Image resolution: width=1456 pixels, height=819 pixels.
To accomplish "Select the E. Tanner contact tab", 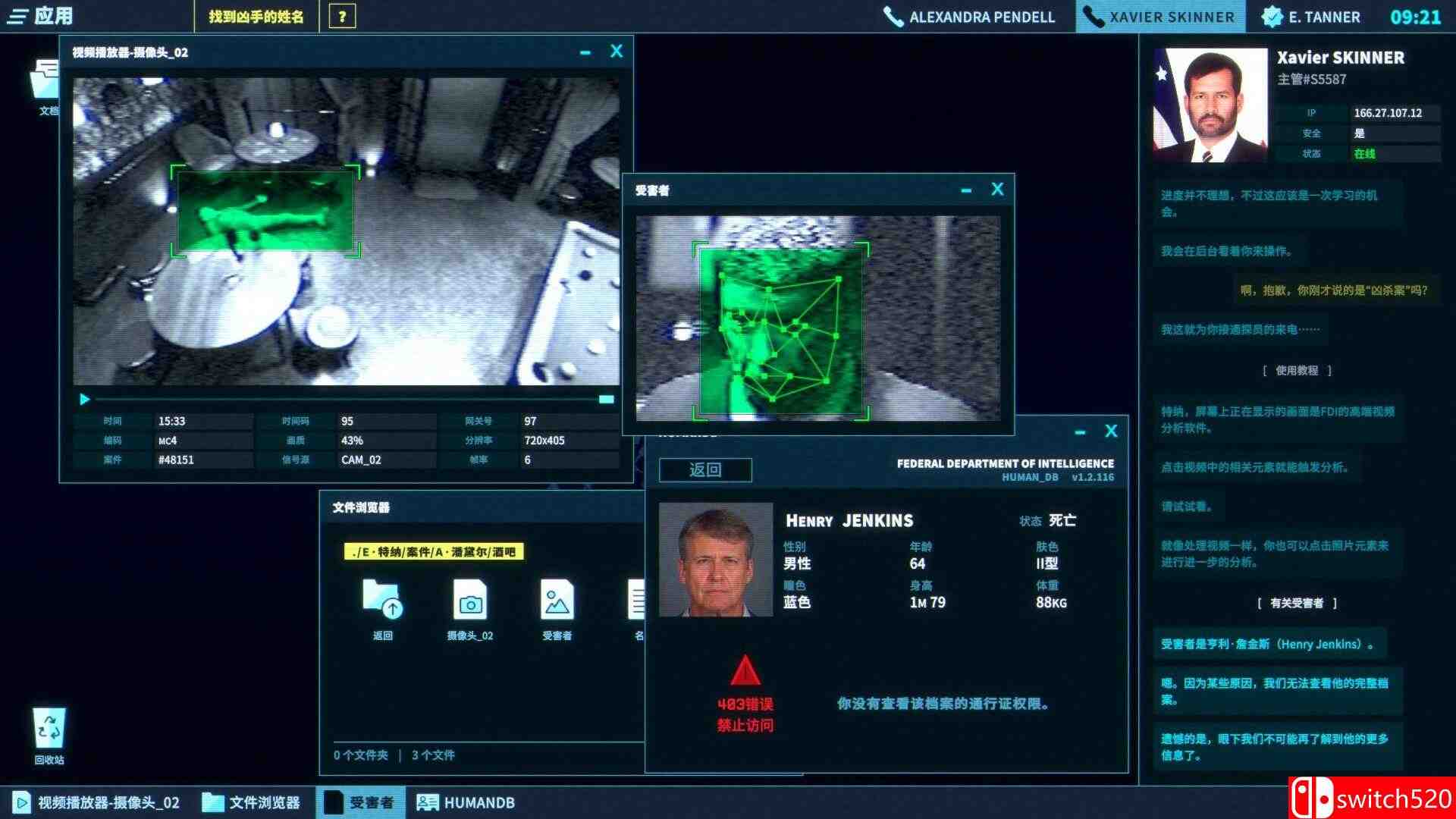I will [x=1311, y=17].
